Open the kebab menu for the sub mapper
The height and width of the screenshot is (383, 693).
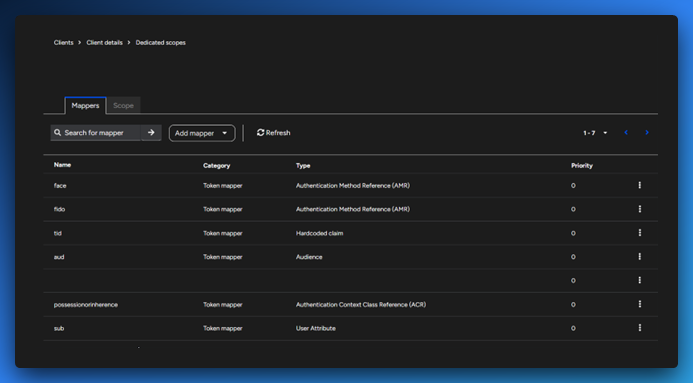click(x=640, y=328)
